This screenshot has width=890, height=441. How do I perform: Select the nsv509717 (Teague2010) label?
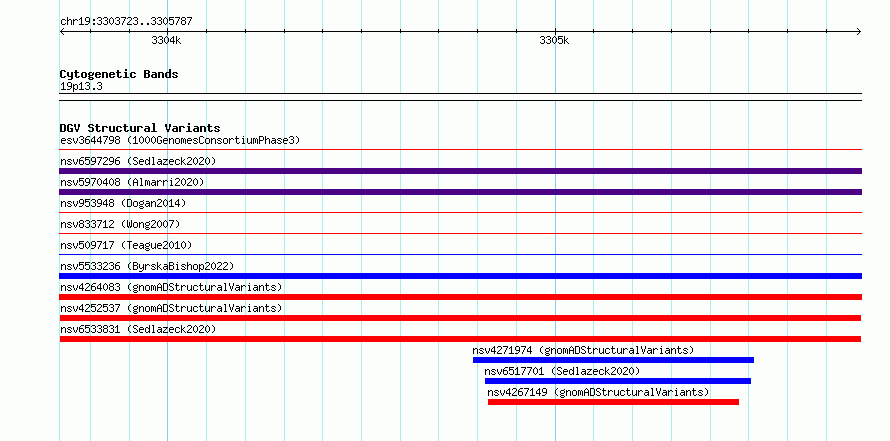coord(126,245)
